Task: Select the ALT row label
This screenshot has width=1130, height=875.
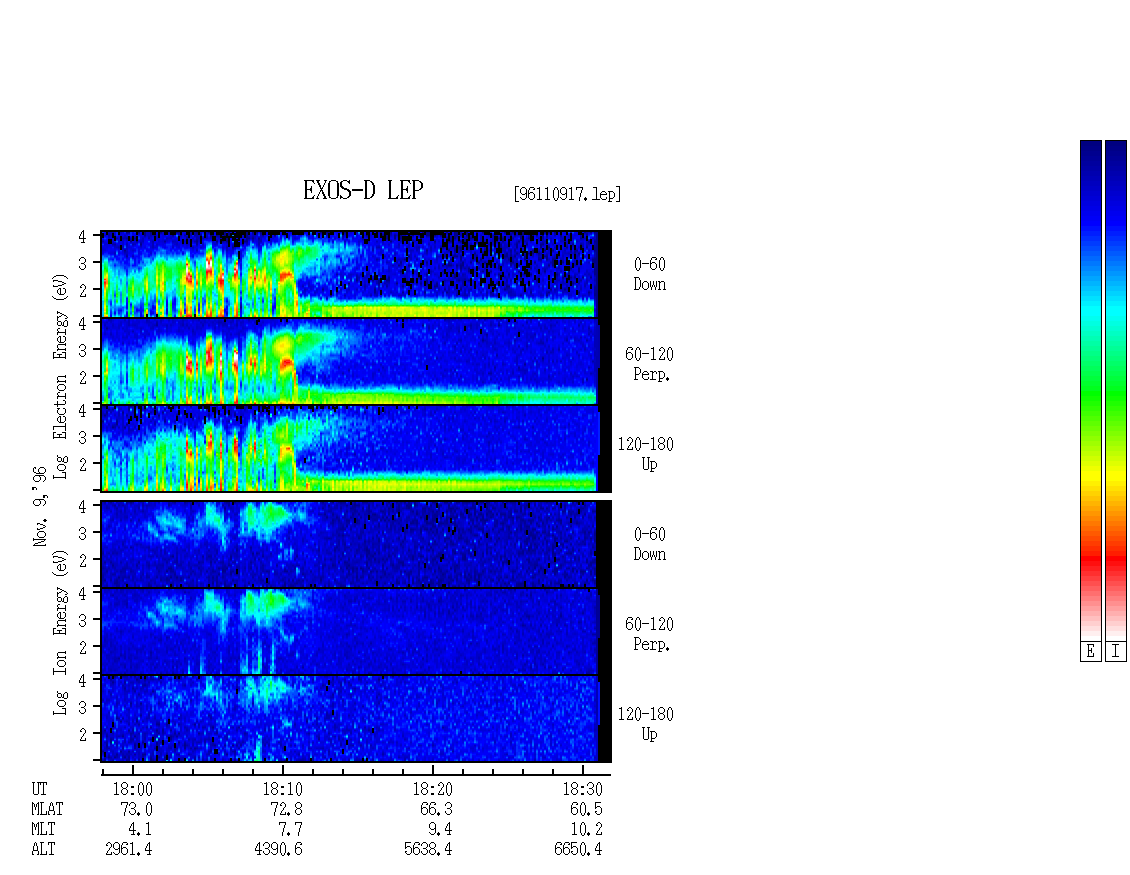Action: (43, 850)
